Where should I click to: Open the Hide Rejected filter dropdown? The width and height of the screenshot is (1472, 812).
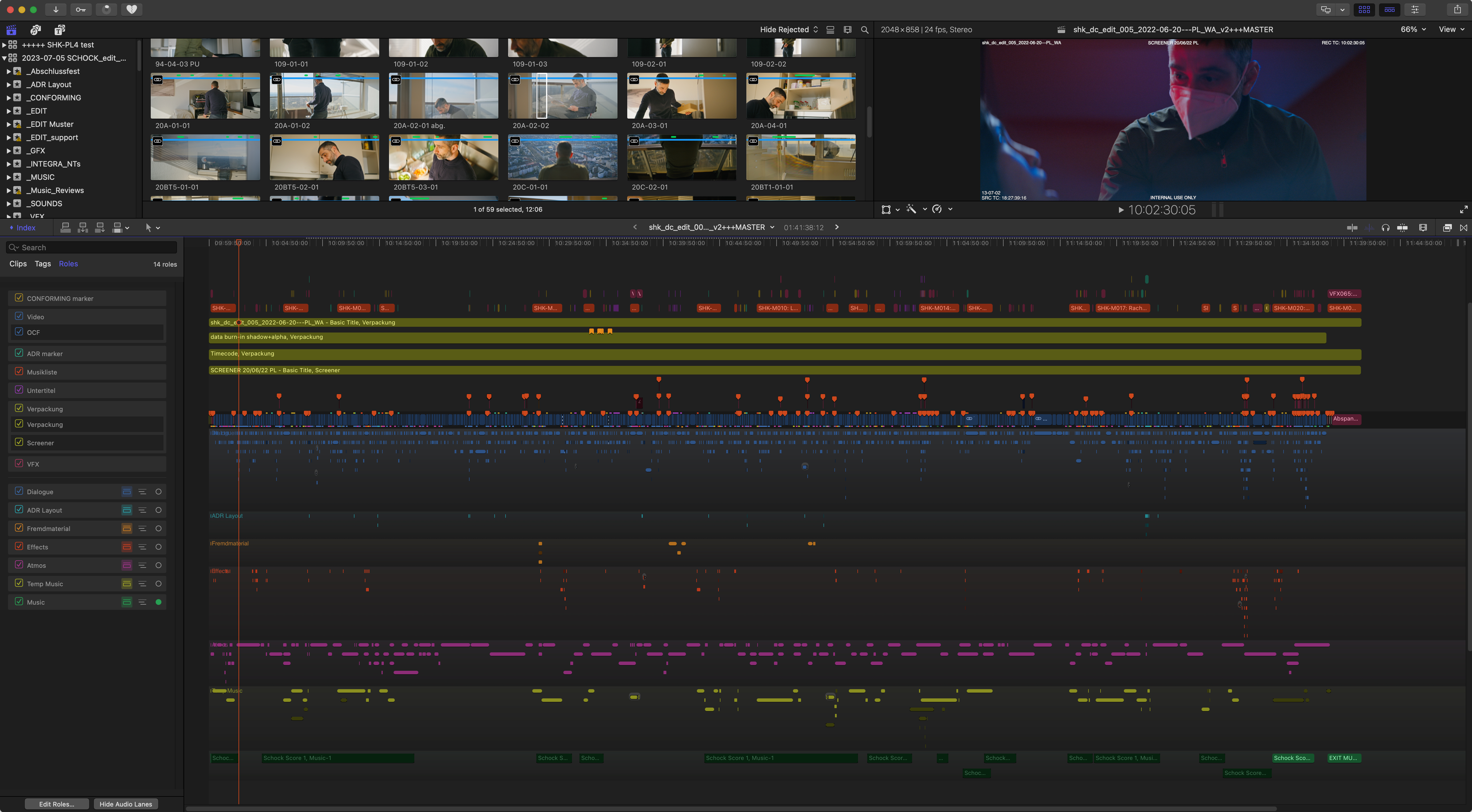click(789, 30)
